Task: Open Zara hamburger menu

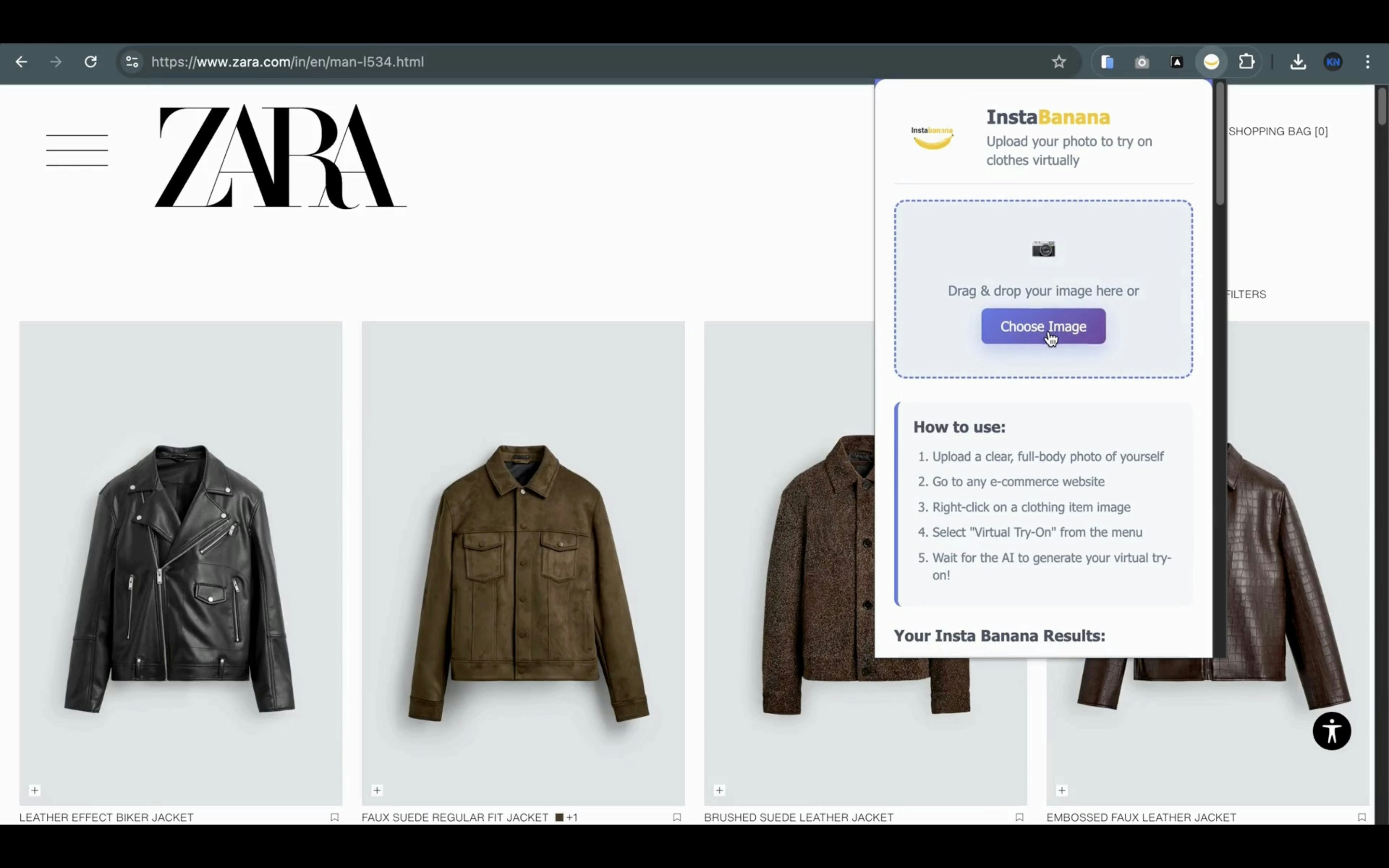Action: (x=77, y=150)
